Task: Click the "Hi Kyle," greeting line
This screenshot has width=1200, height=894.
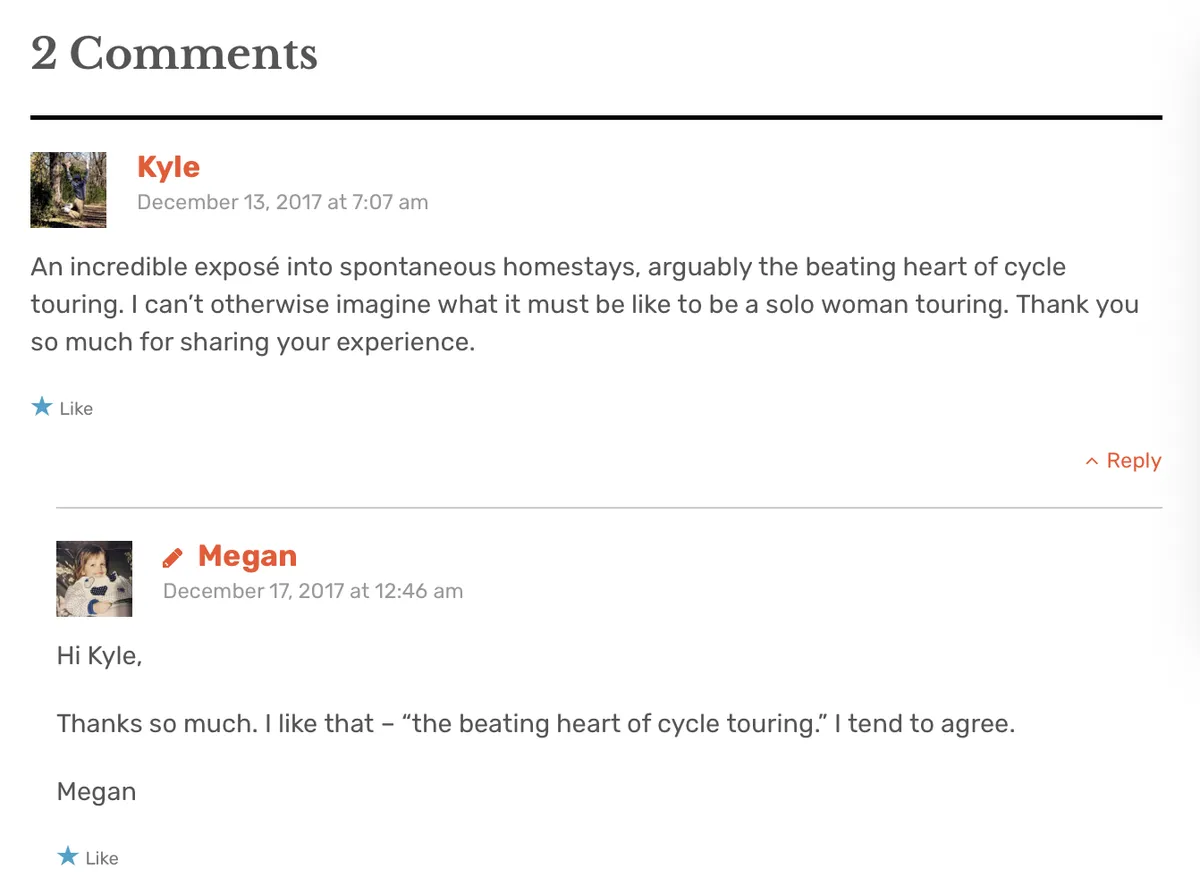Action: [99, 658]
